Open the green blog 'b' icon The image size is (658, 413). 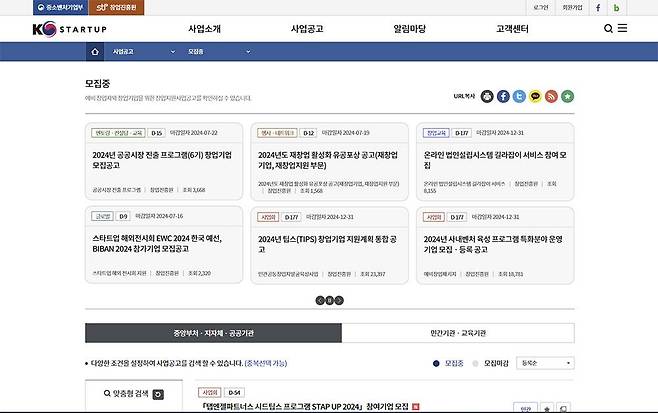(x=616, y=8)
